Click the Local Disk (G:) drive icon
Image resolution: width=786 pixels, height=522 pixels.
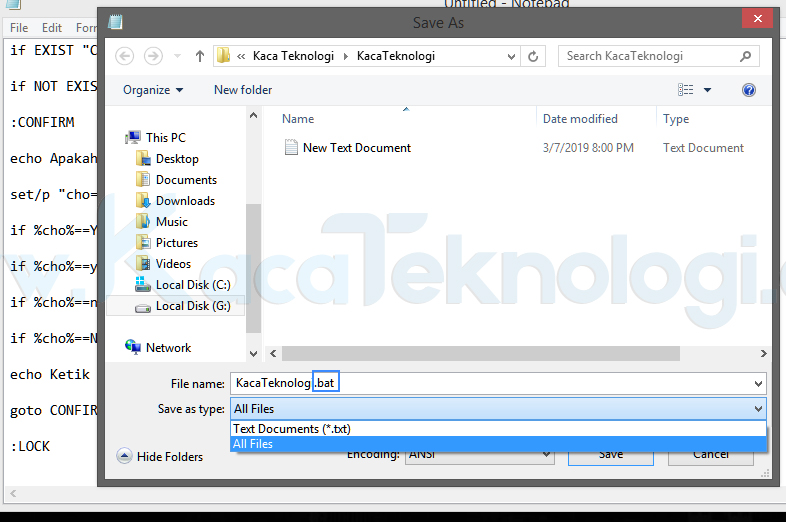pos(143,308)
